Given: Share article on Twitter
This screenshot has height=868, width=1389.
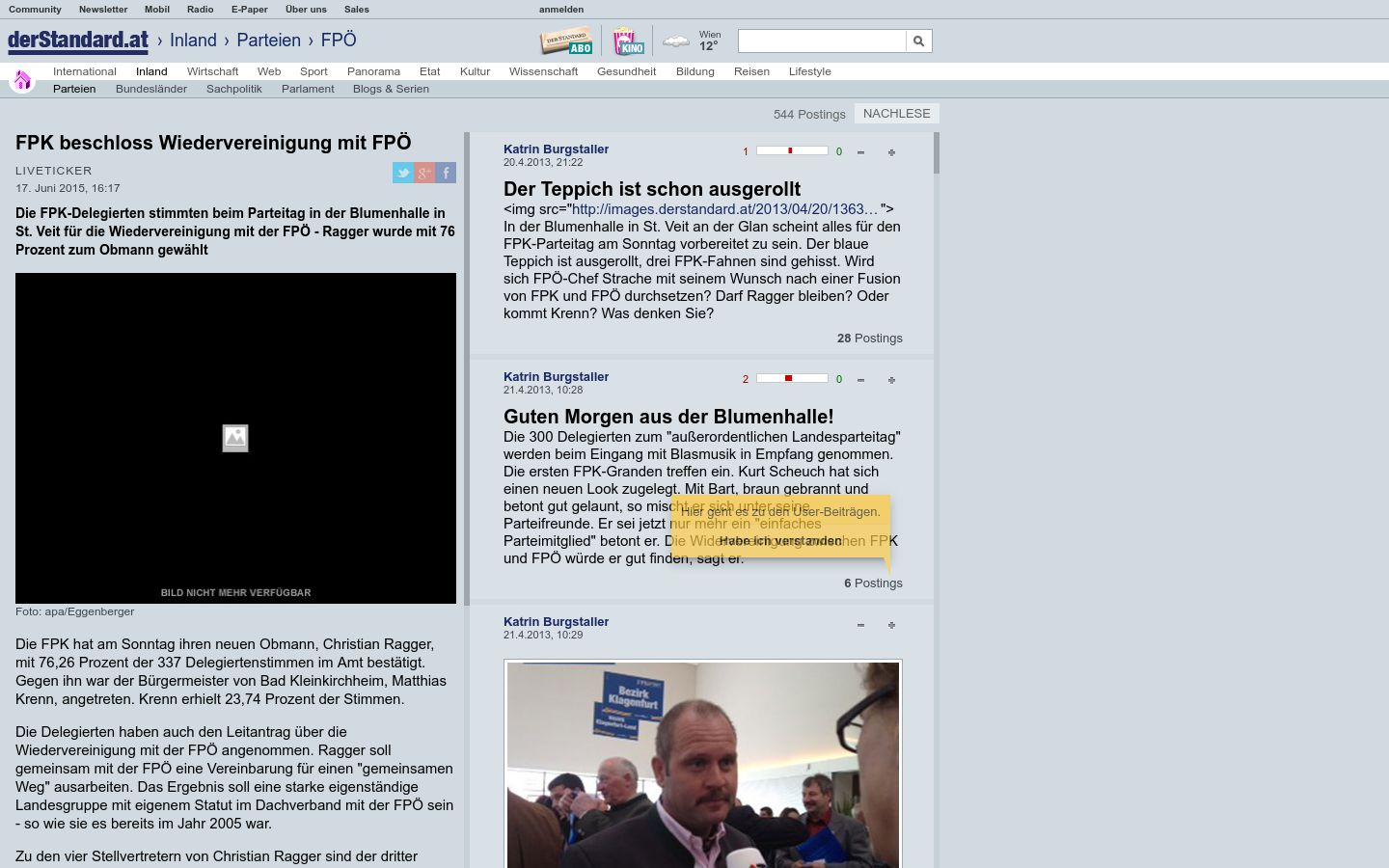Looking at the screenshot, I should click(x=403, y=173).
